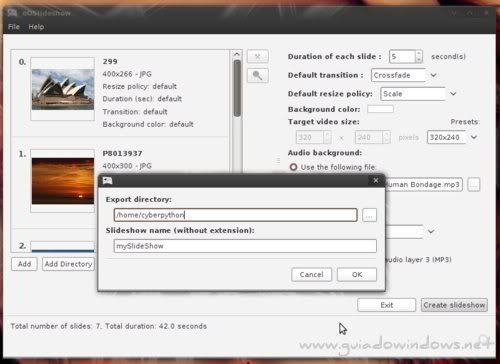Select the Sydney Opera House thumbnail
The image size is (500, 364).
coord(63,89)
